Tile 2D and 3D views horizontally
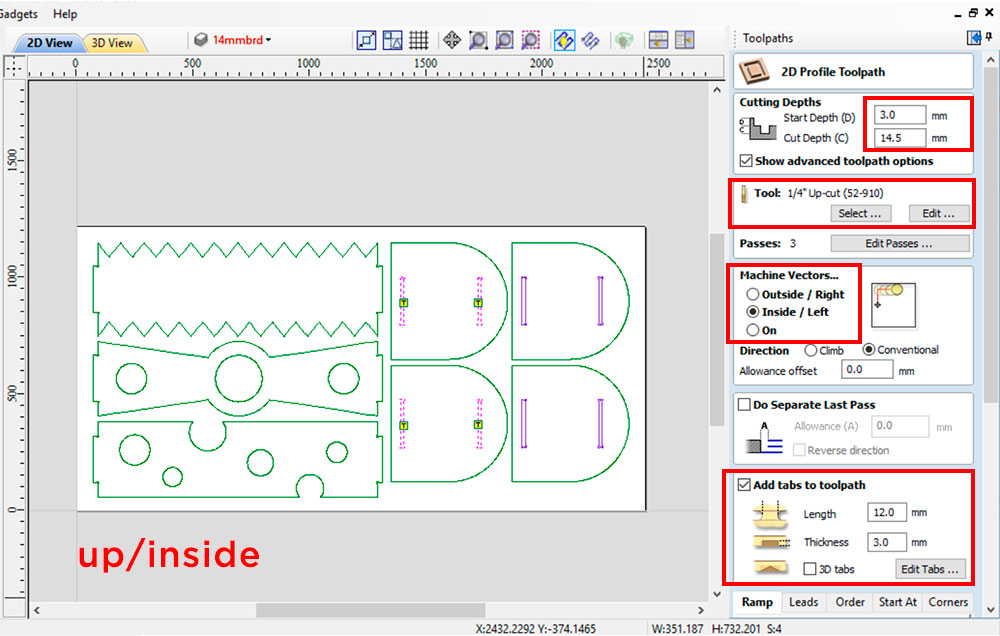Image resolution: width=1000 pixels, height=636 pixels. [658, 40]
